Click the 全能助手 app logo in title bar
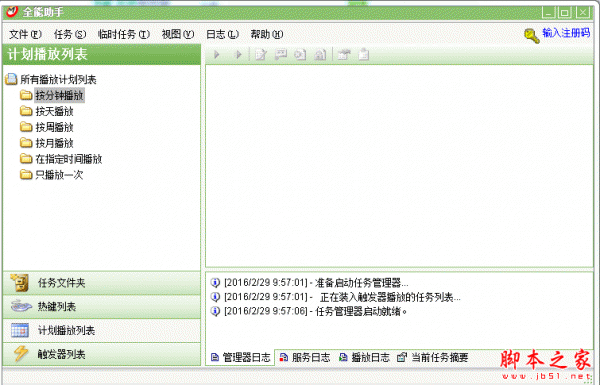 tap(12, 12)
